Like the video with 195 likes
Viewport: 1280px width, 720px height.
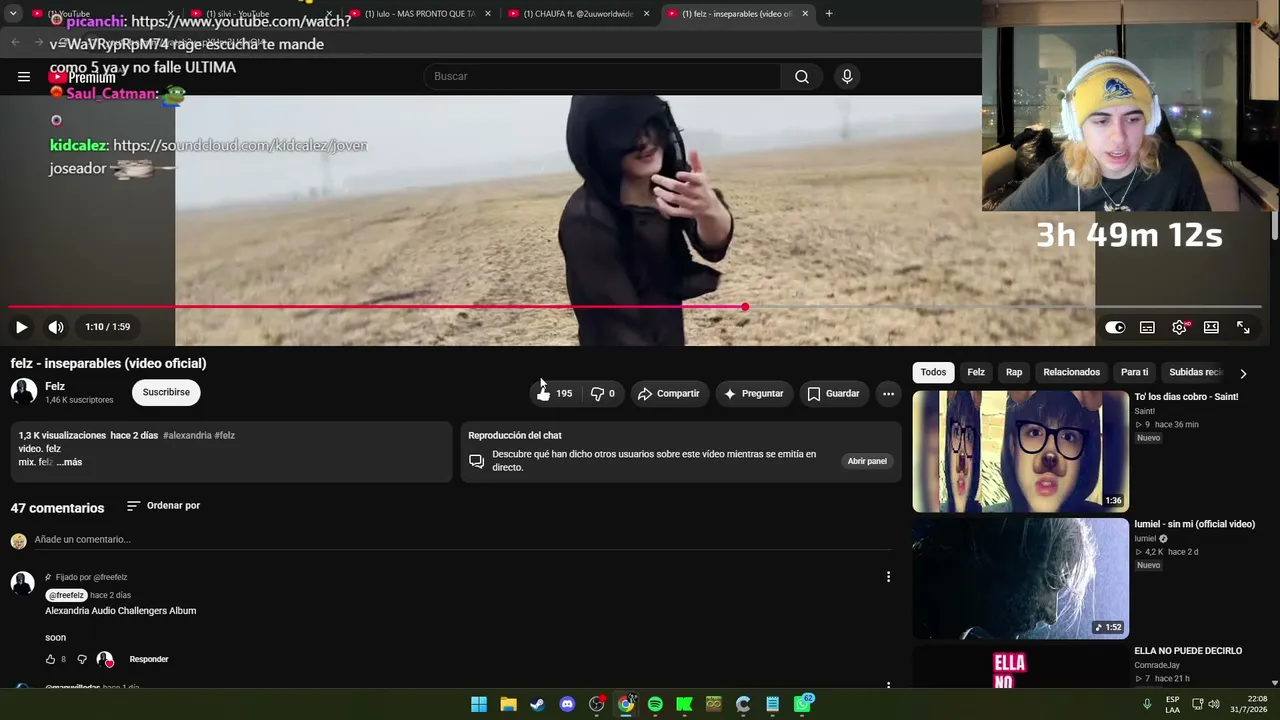coord(555,393)
